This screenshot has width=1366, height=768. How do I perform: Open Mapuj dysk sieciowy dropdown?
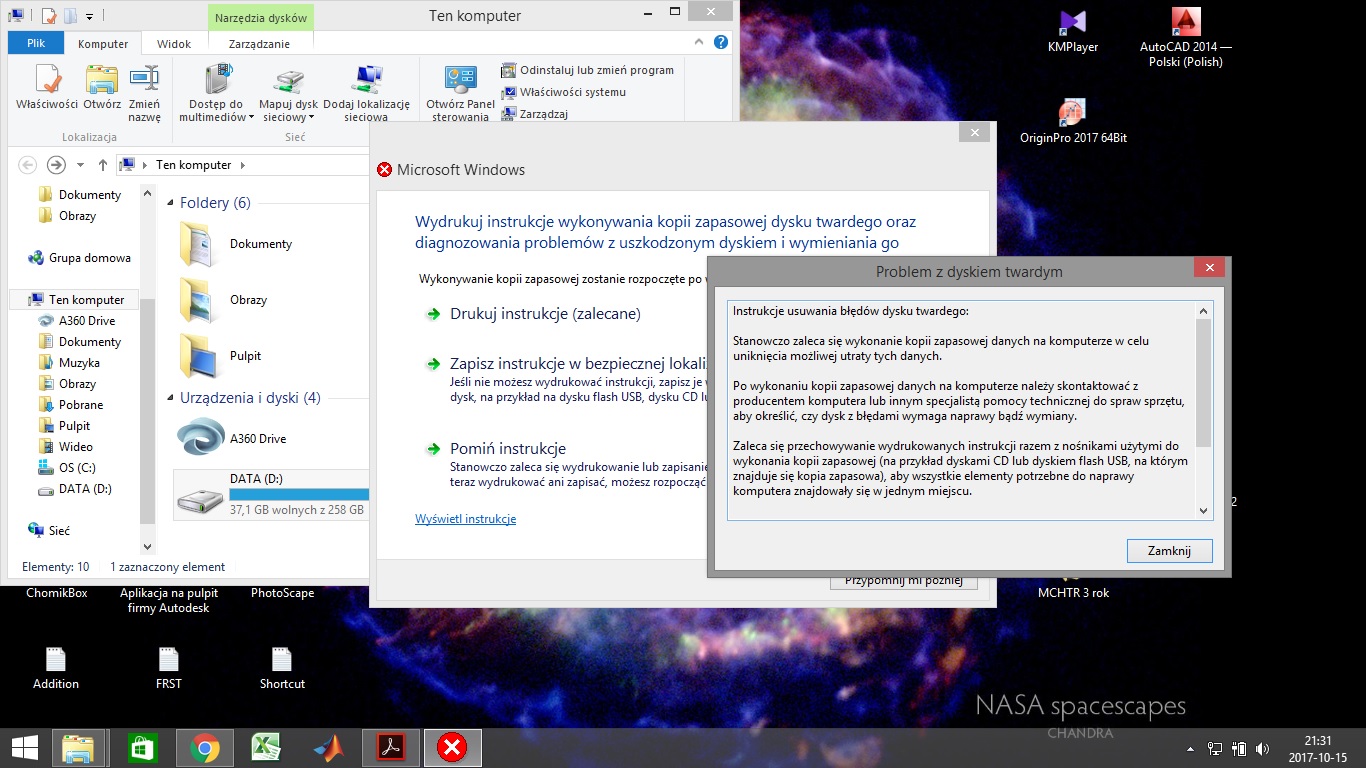288,94
